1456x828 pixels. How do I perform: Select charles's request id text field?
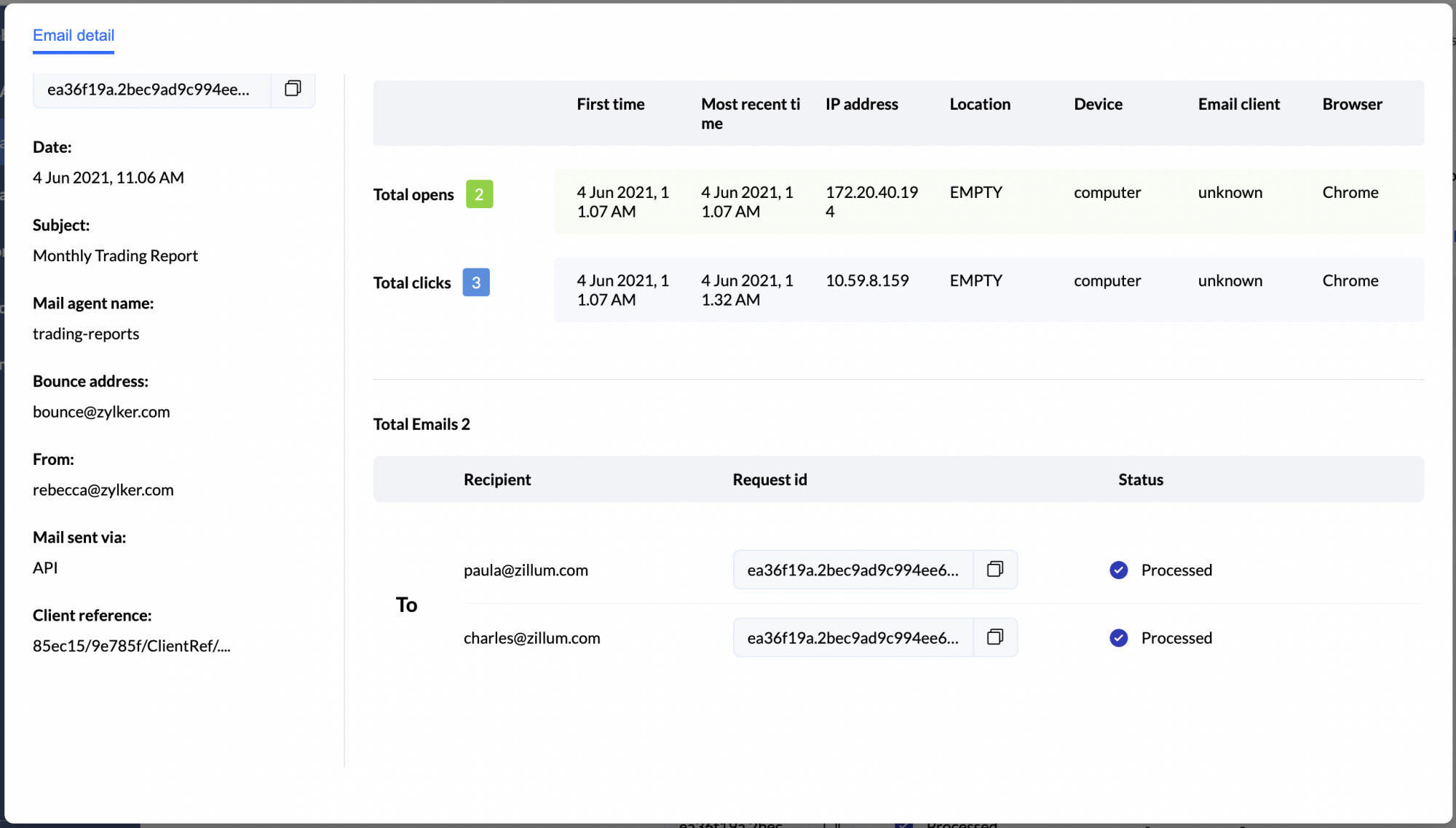pos(852,638)
